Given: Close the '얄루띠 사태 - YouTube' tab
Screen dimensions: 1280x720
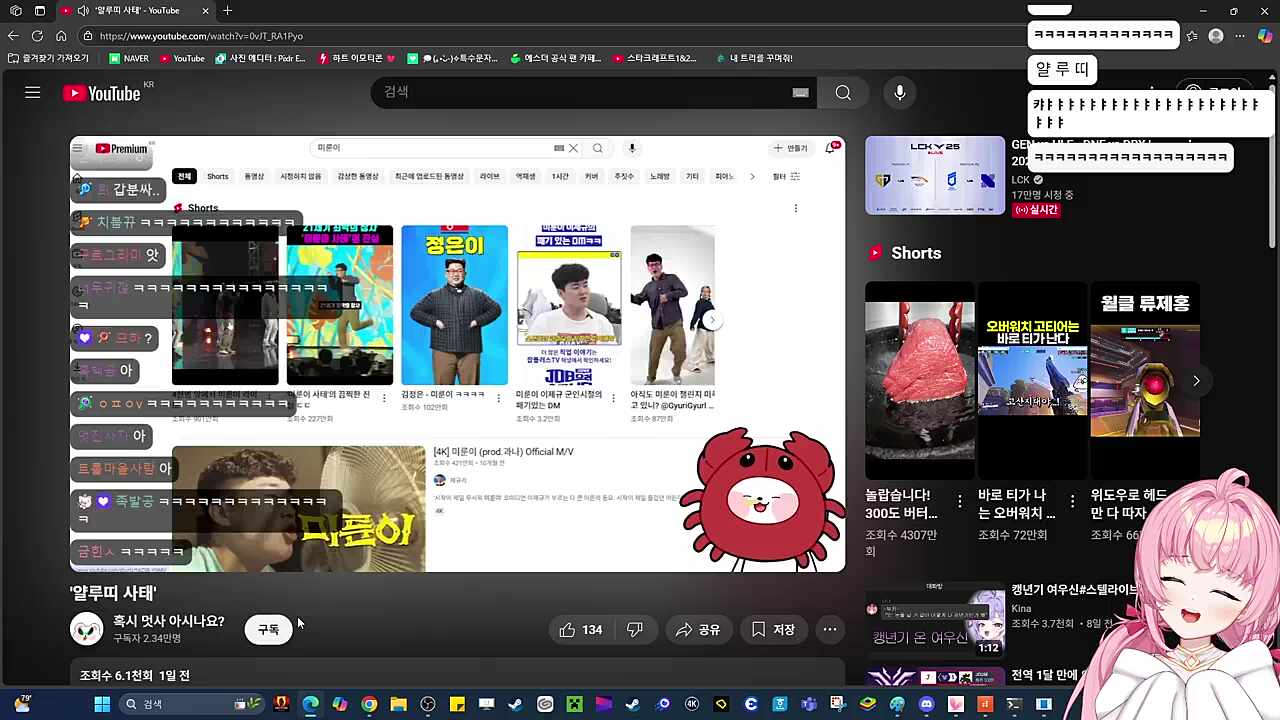Looking at the screenshot, I should [x=205, y=11].
